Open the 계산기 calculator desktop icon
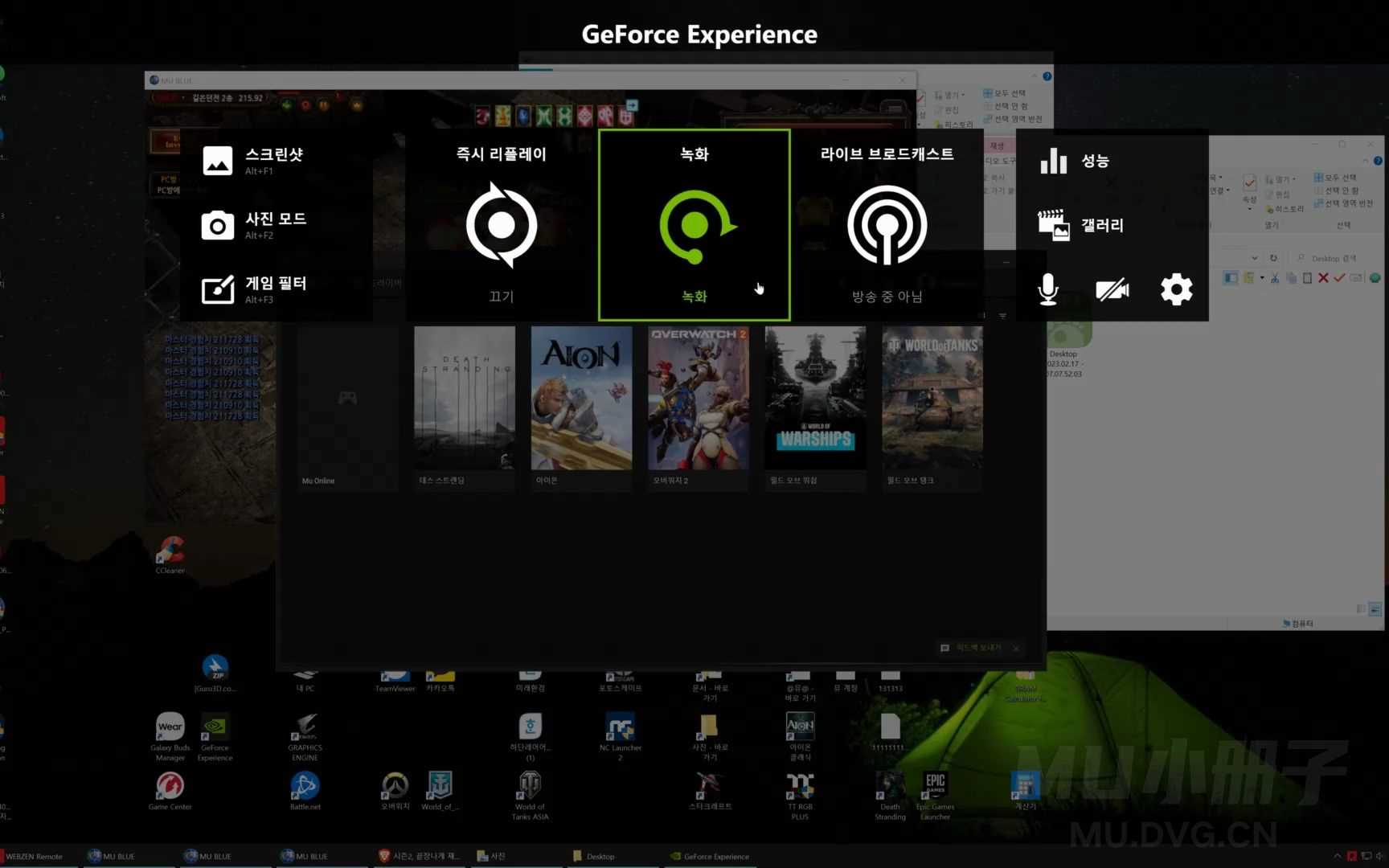The width and height of the screenshot is (1389, 868). (x=1025, y=792)
